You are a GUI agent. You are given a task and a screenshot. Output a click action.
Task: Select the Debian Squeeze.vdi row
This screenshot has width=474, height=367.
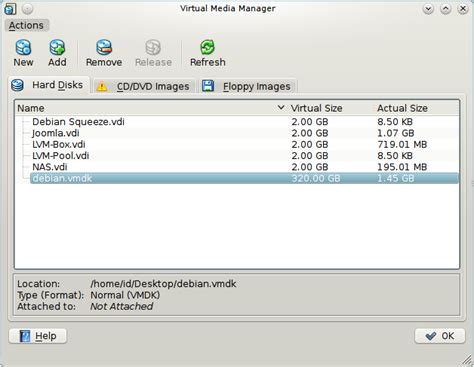[237, 122]
